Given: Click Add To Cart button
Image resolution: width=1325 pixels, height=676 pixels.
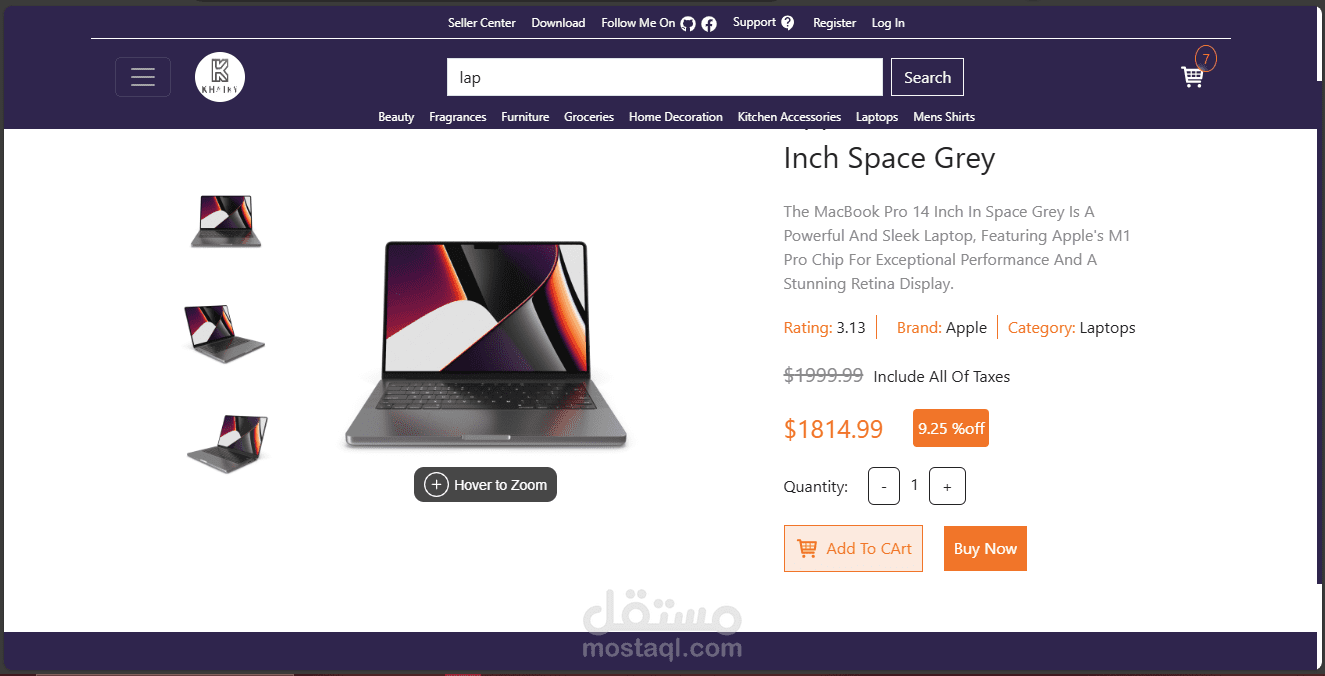Looking at the screenshot, I should pos(853,549).
